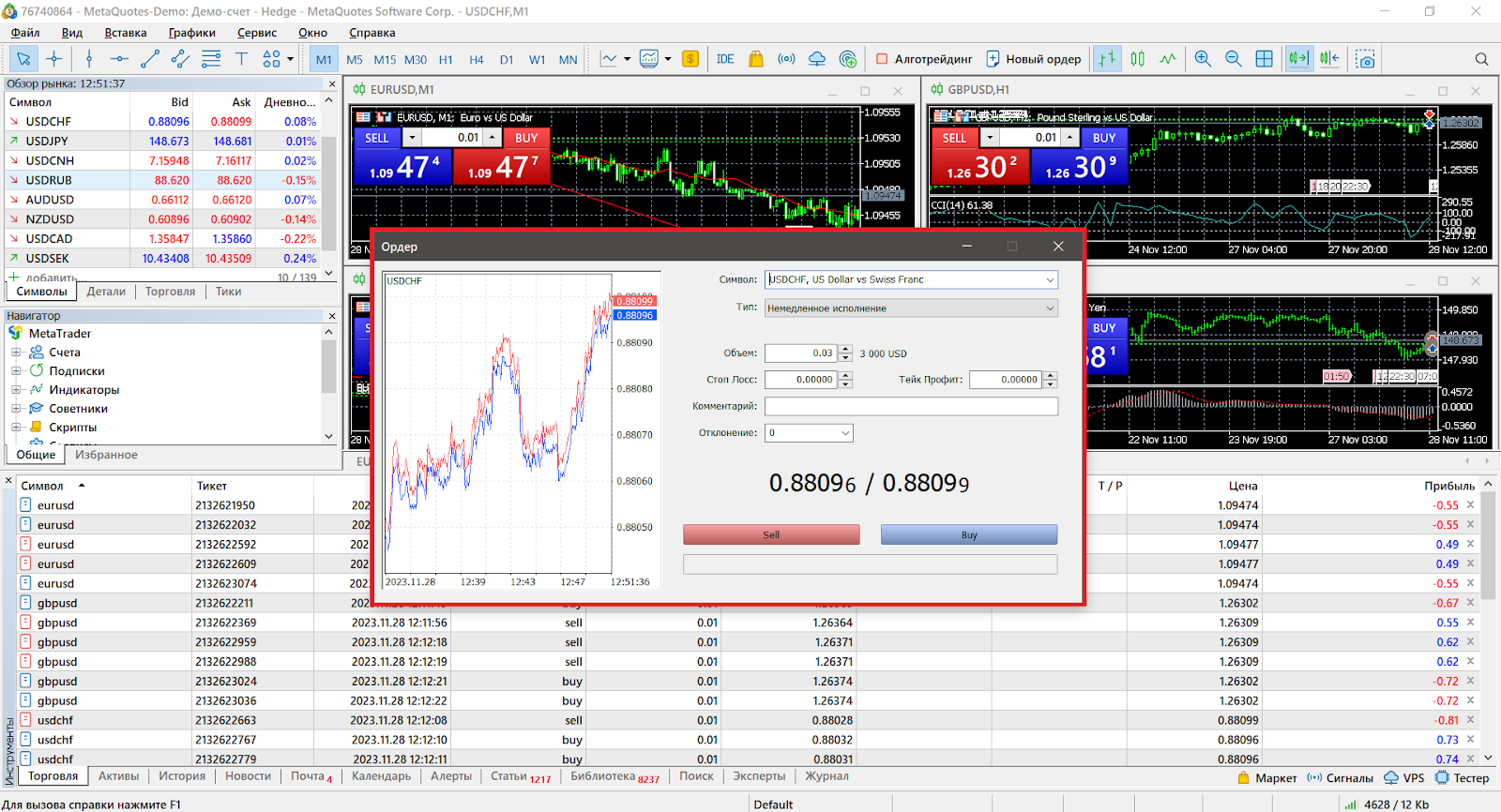The height and width of the screenshot is (812, 1501).
Task: Open the Charts menu
Action: point(191,33)
